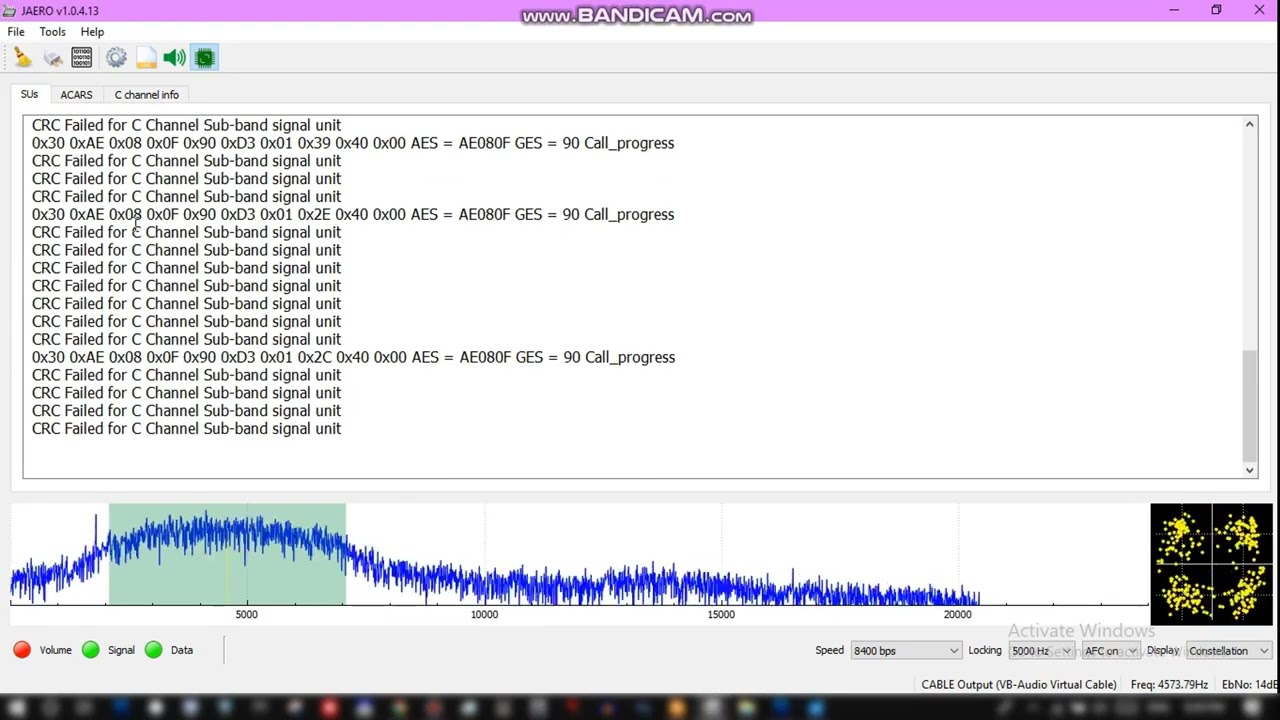Switch to the C channel info tab
Image resolution: width=1280 pixels, height=720 pixels.
coord(146,95)
